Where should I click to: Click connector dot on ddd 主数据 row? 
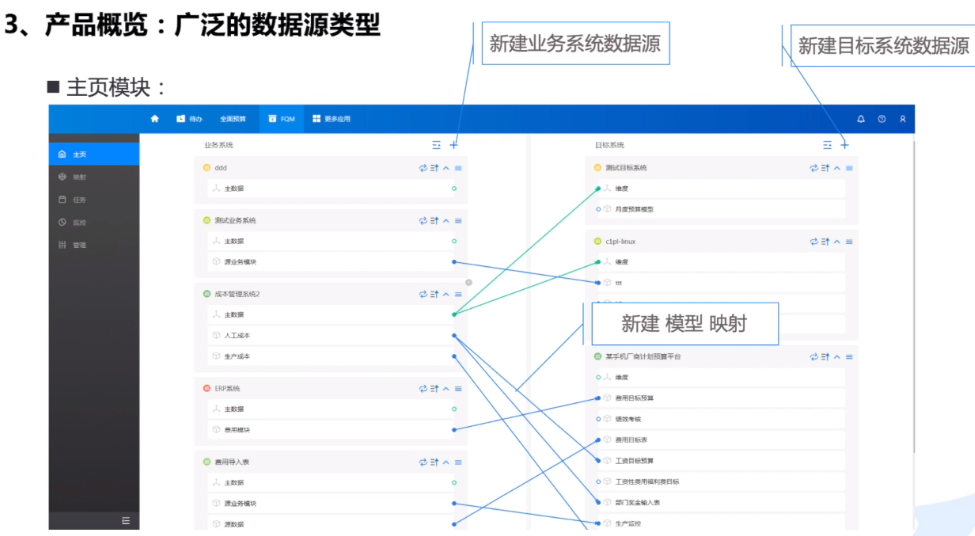[454, 188]
